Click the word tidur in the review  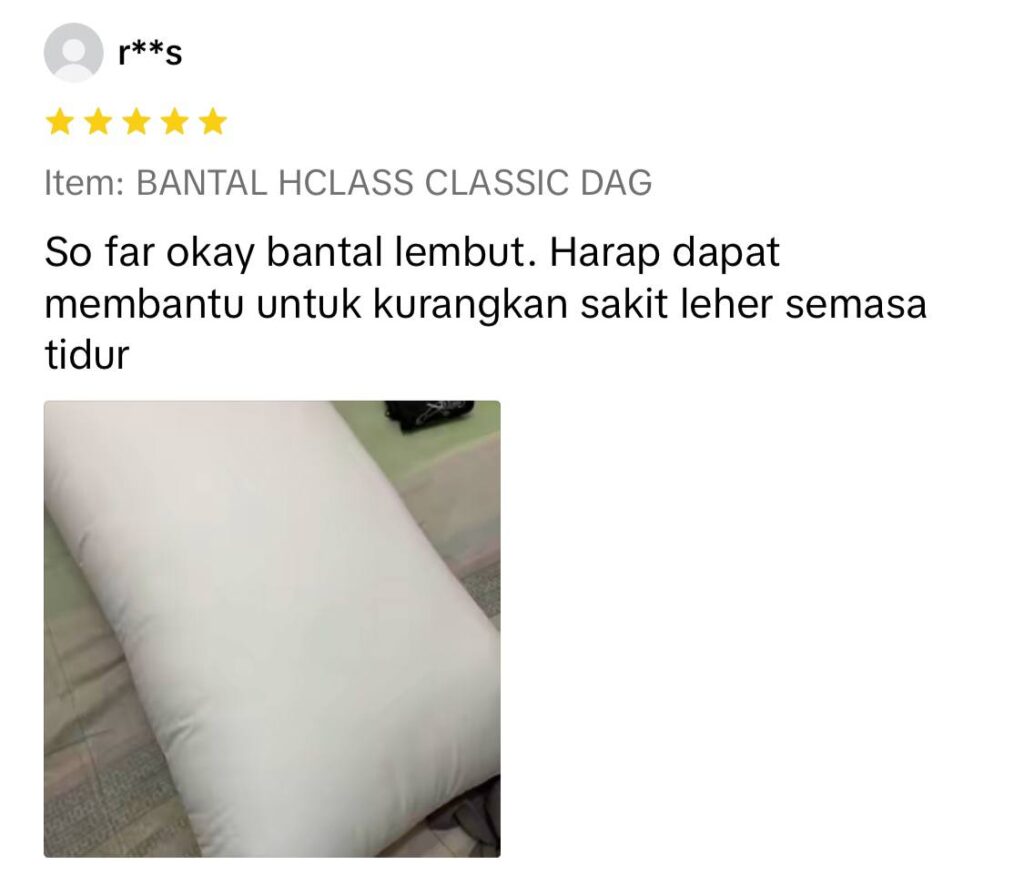click(87, 356)
